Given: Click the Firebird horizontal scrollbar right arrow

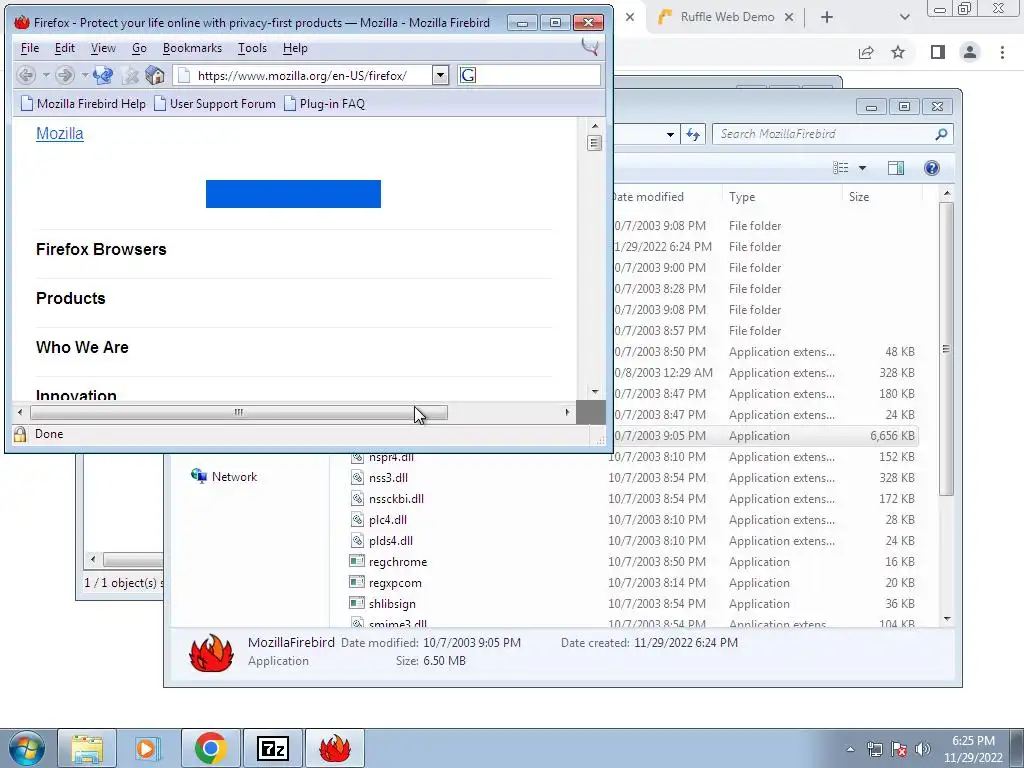Looking at the screenshot, I should pos(567,412).
